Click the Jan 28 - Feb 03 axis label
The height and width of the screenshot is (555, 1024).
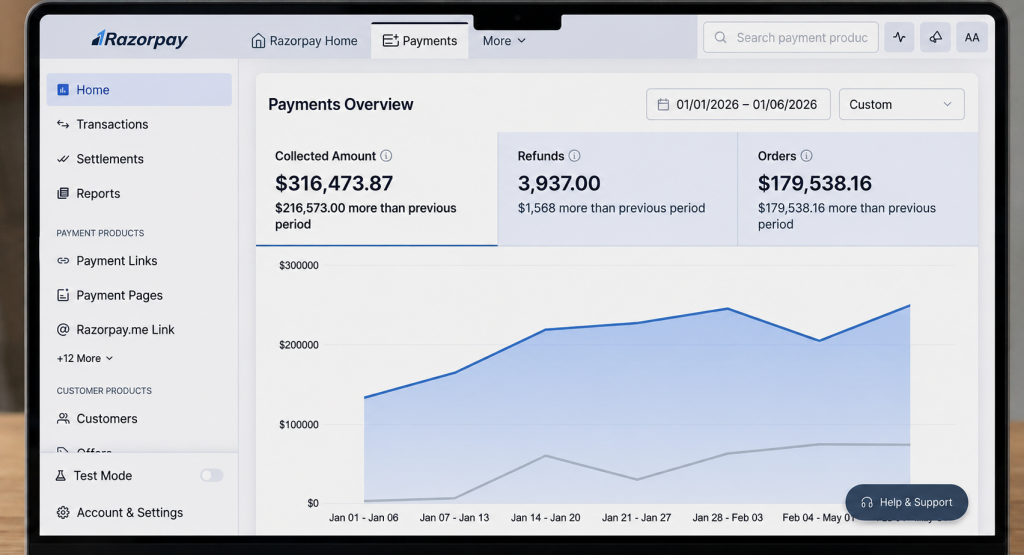tap(728, 518)
